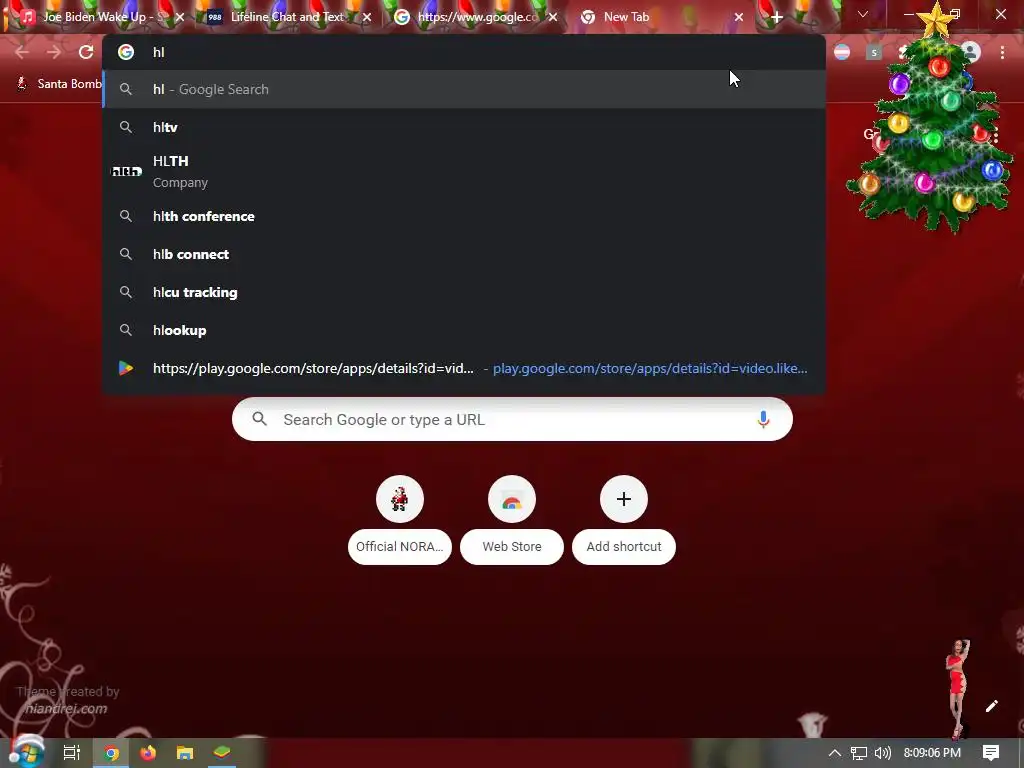
Task: Click the address bar showing 'hl'
Action: [464, 52]
